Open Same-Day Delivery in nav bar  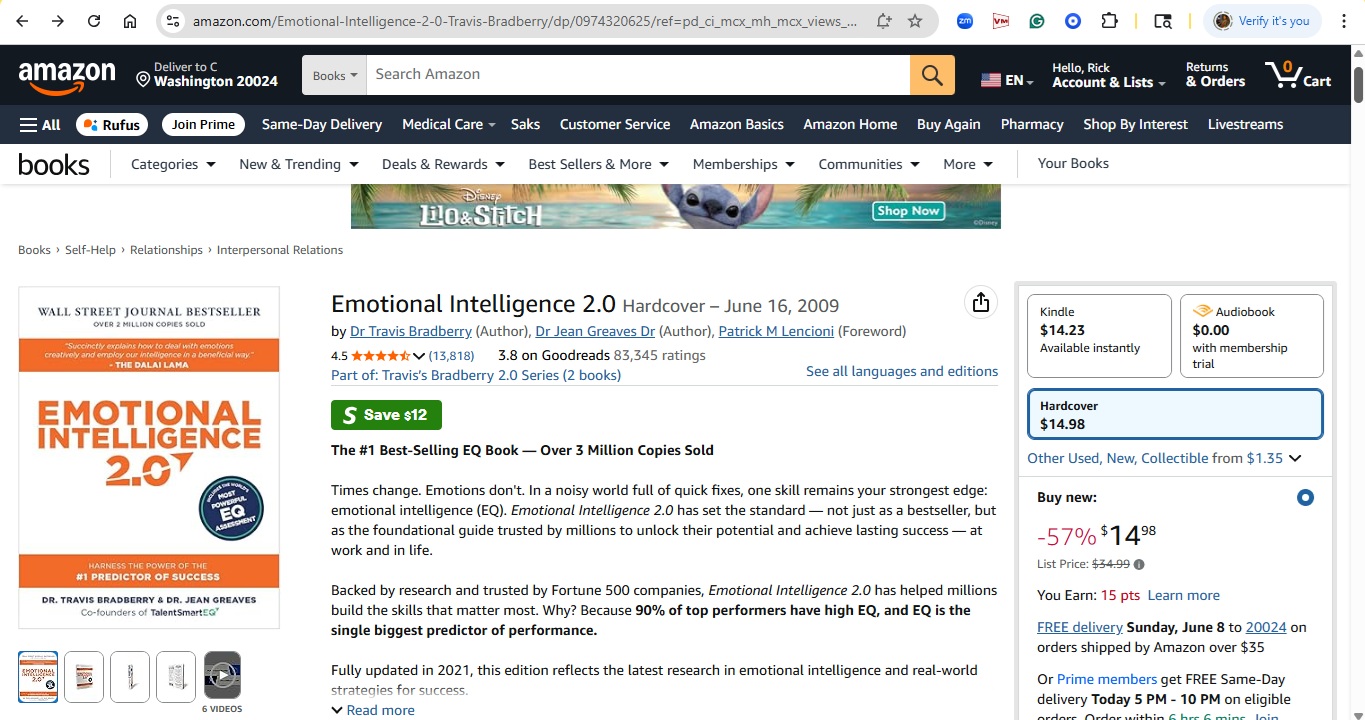tap(322, 125)
